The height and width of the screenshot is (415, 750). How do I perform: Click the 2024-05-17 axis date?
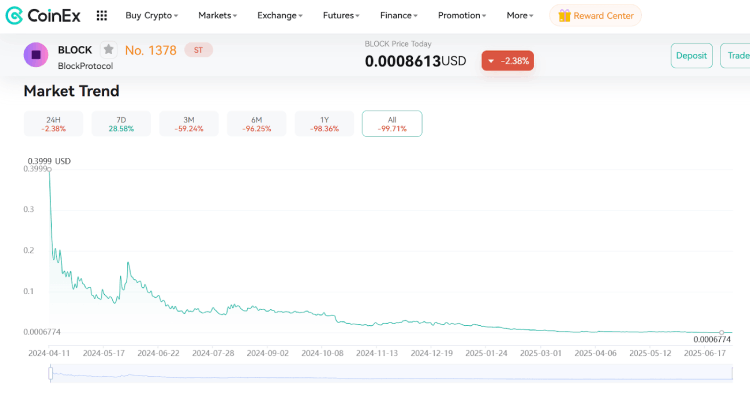[x=104, y=353]
